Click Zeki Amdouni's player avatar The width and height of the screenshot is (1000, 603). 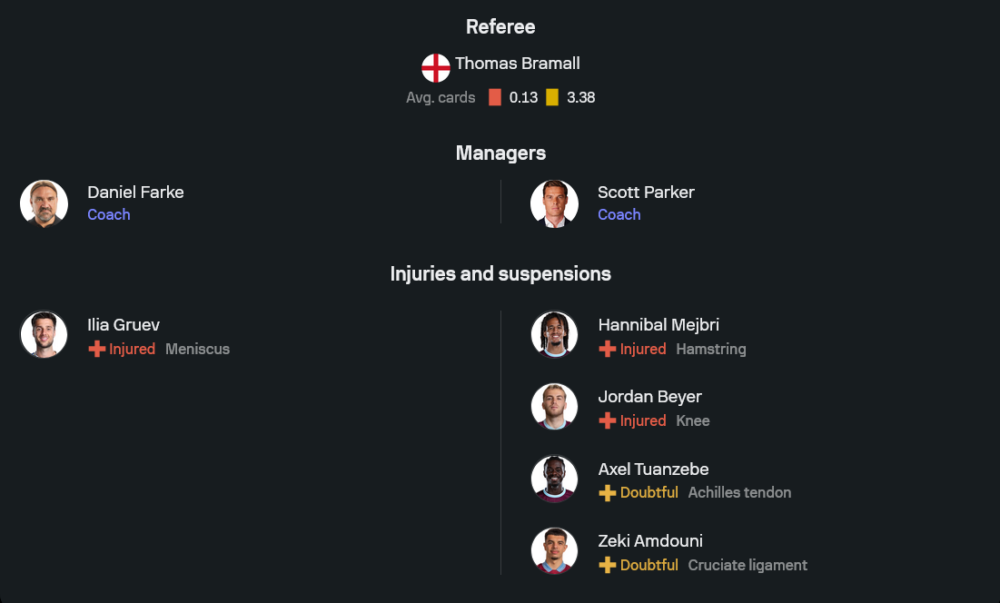(x=554, y=551)
